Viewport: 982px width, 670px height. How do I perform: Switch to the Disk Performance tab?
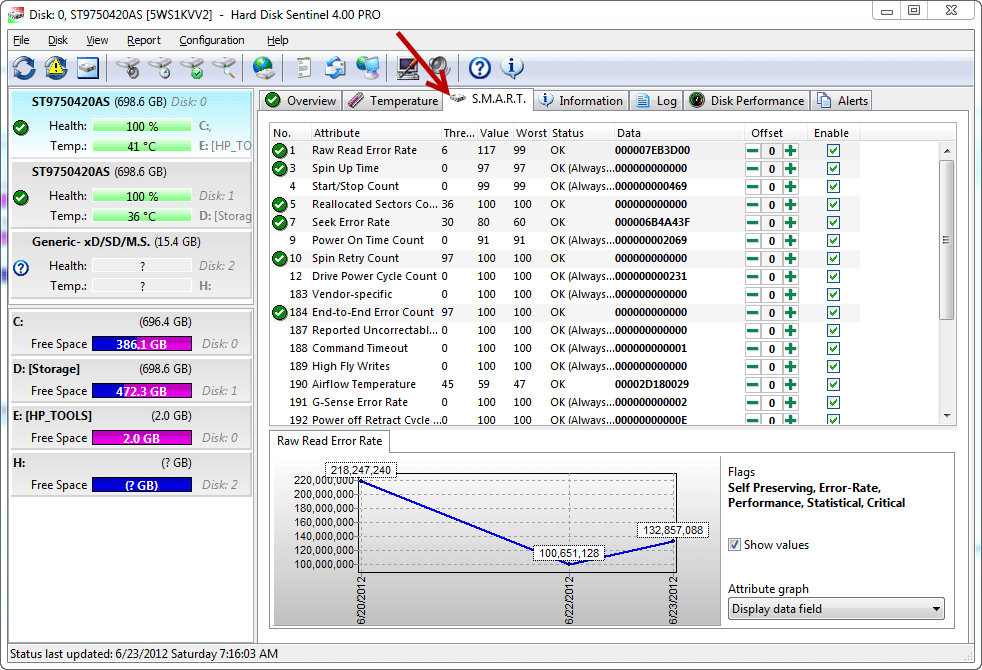[x=747, y=101]
